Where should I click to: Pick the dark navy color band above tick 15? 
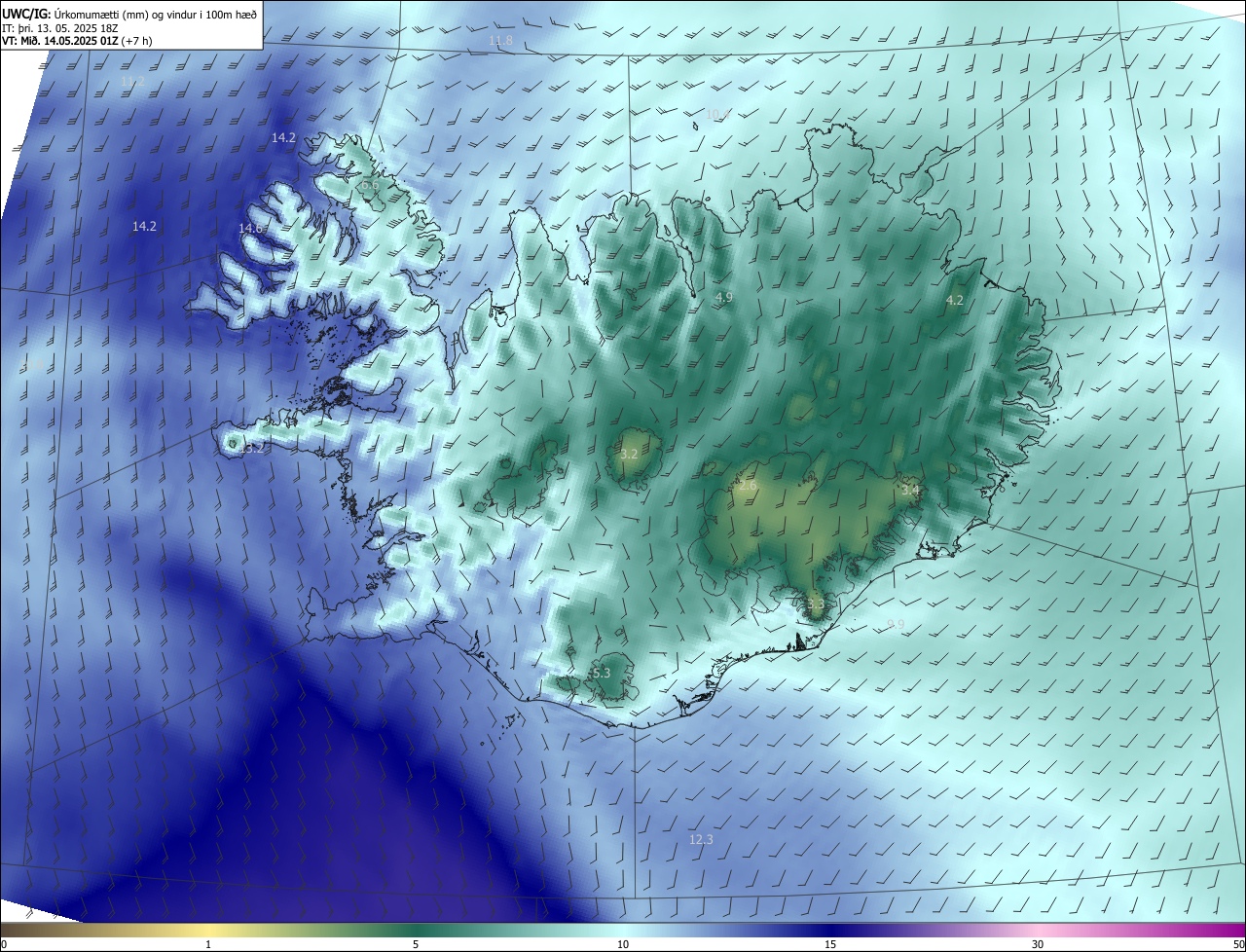[x=830, y=931]
